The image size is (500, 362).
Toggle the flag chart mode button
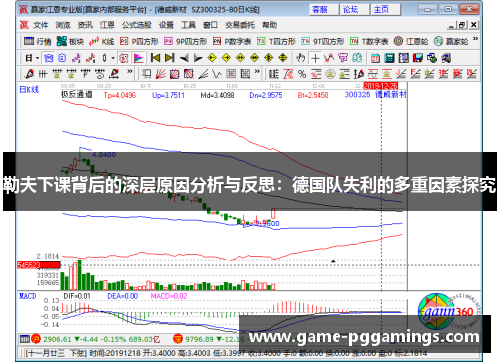(x=138, y=58)
